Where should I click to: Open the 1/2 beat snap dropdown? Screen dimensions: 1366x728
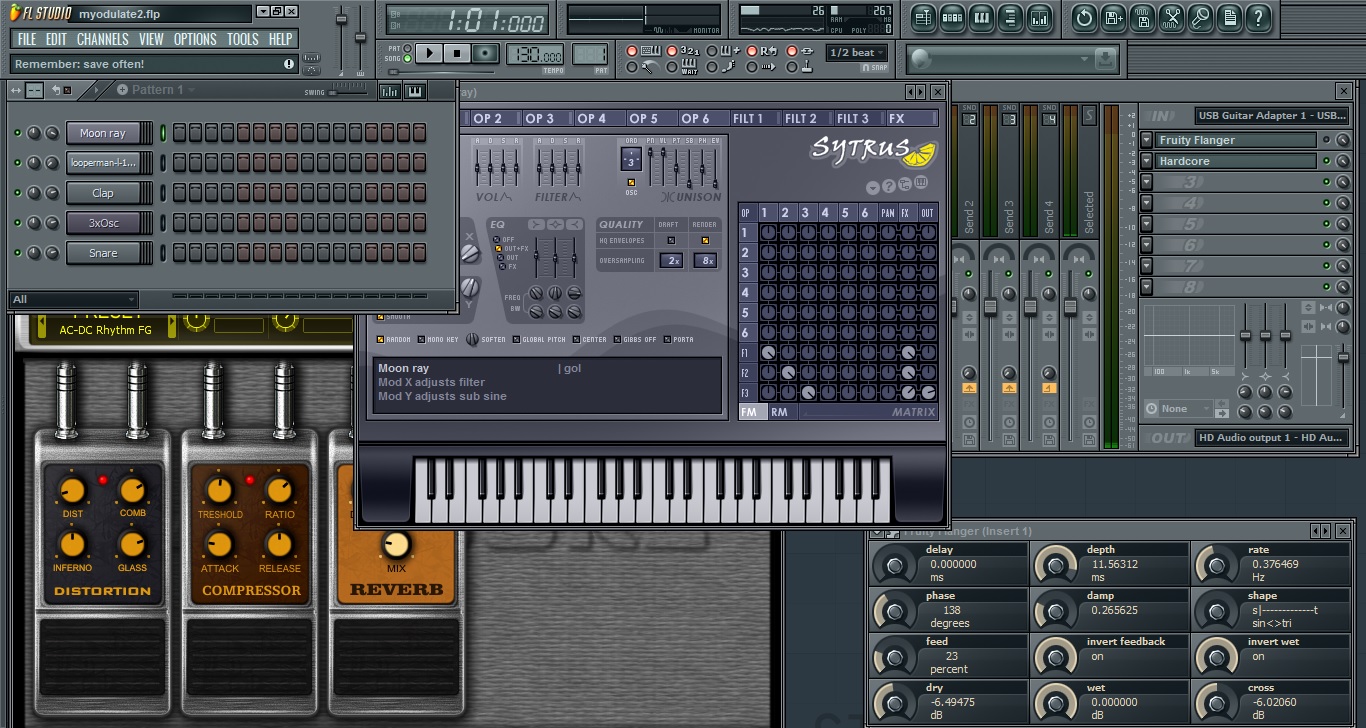pyautogui.click(x=857, y=52)
